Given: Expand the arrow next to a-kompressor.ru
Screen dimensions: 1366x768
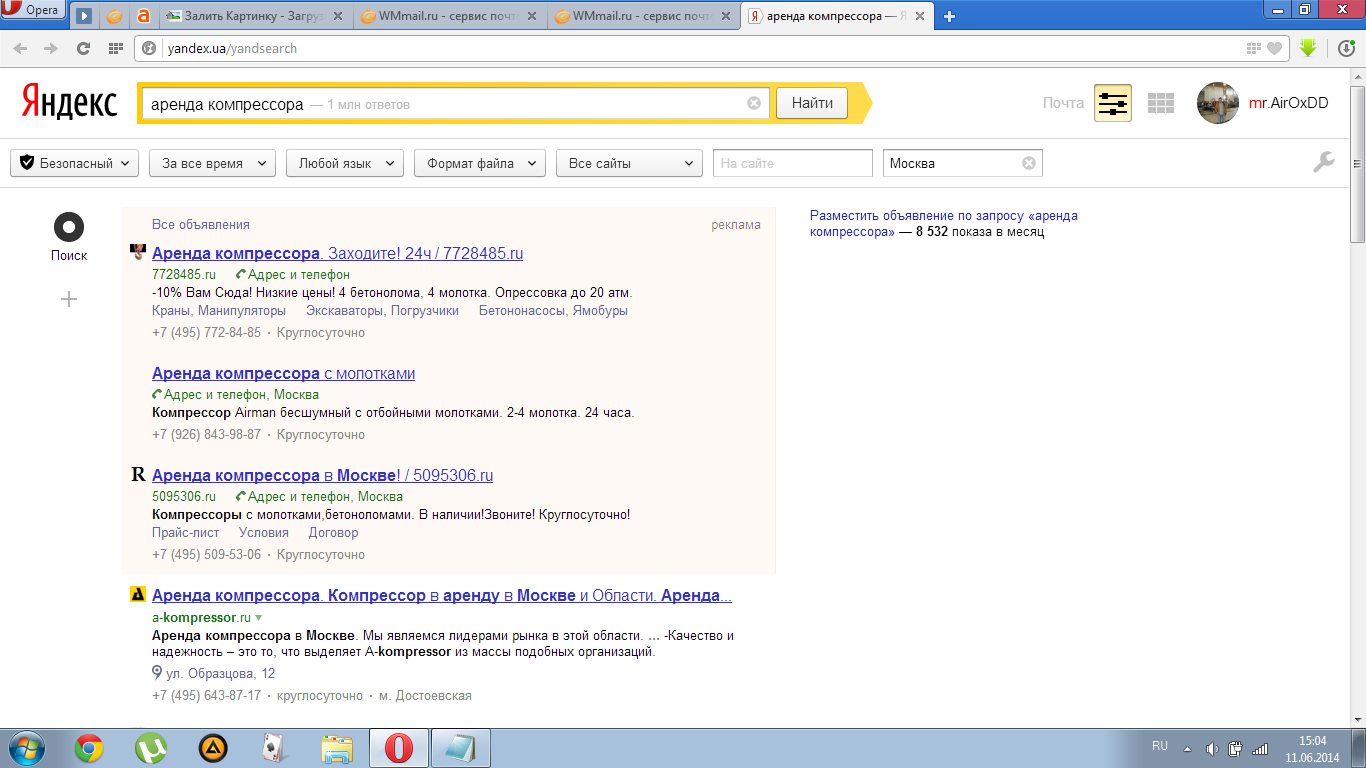Looking at the screenshot, I should click(x=259, y=619).
